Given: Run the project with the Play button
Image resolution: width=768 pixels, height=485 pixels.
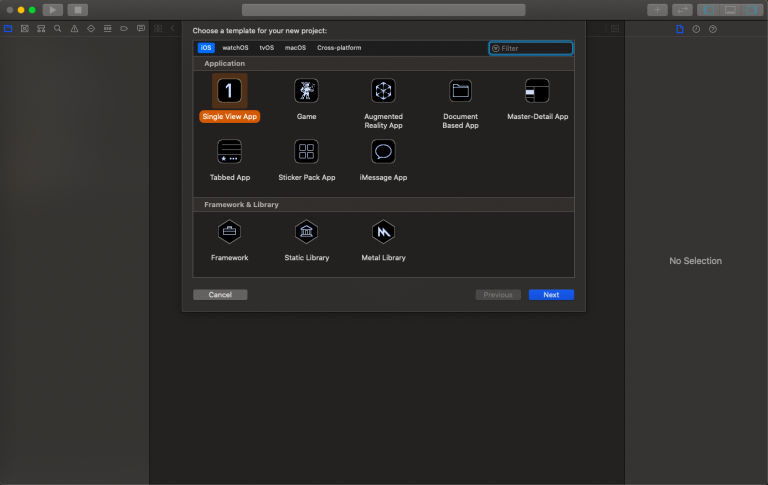Looking at the screenshot, I should [x=52, y=10].
